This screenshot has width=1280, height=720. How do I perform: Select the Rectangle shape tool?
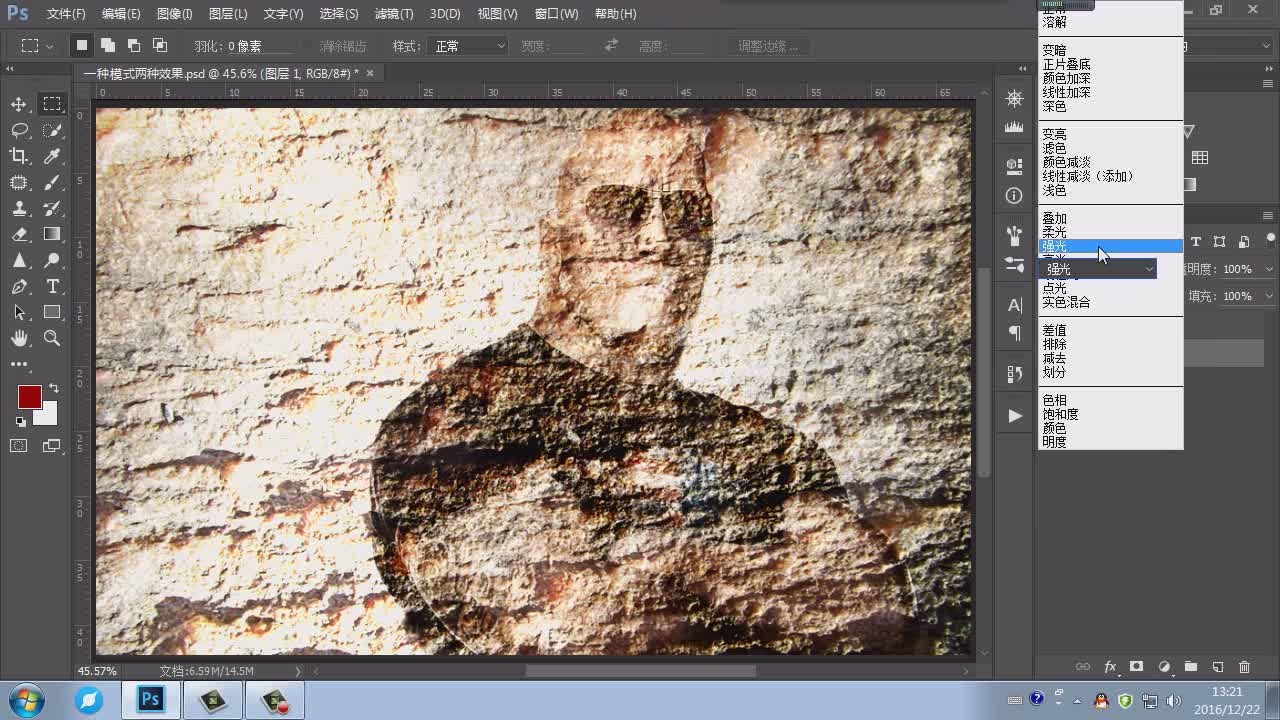point(52,312)
